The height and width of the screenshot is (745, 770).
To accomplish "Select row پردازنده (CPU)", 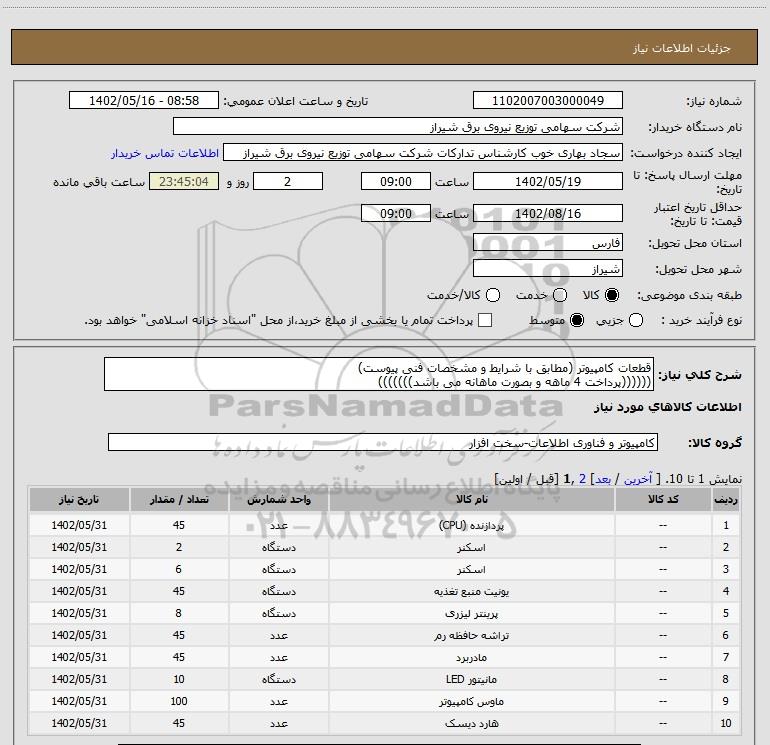I will point(384,525).
